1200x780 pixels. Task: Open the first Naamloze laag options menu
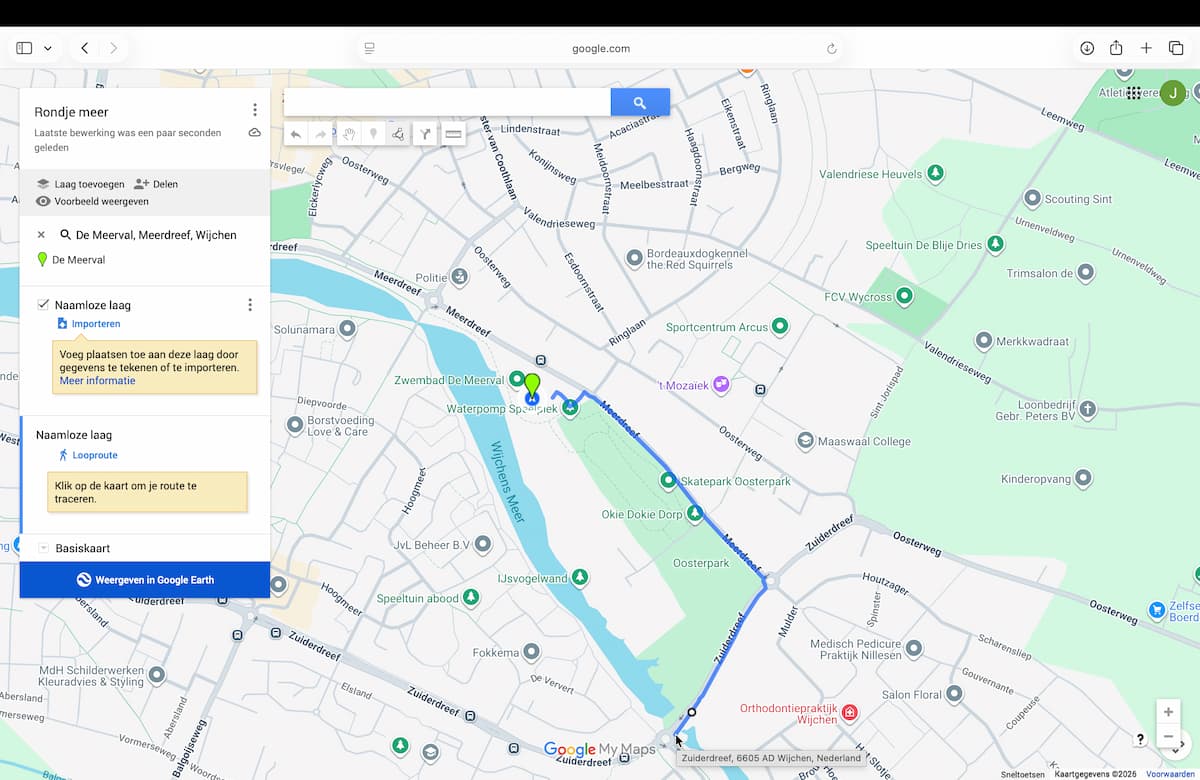[250, 305]
